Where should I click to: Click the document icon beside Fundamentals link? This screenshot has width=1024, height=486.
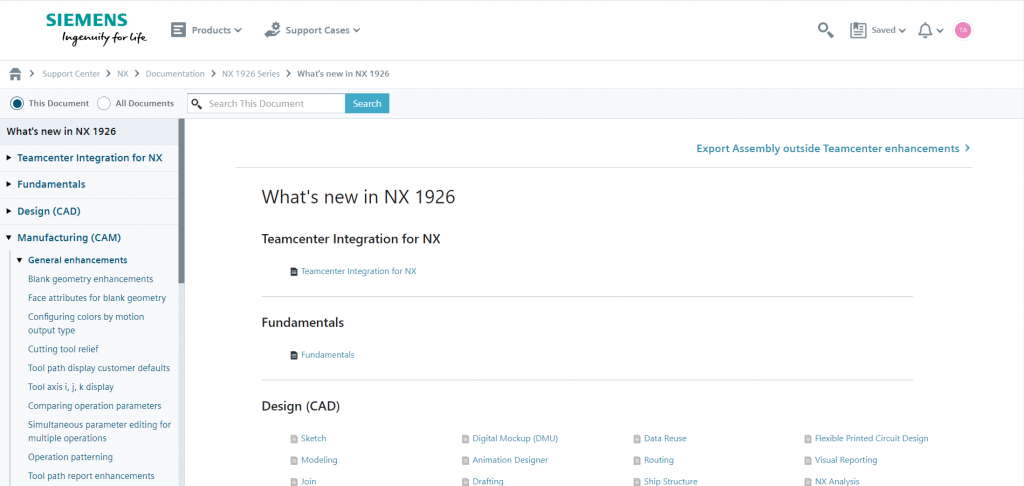pyautogui.click(x=294, y=355)
